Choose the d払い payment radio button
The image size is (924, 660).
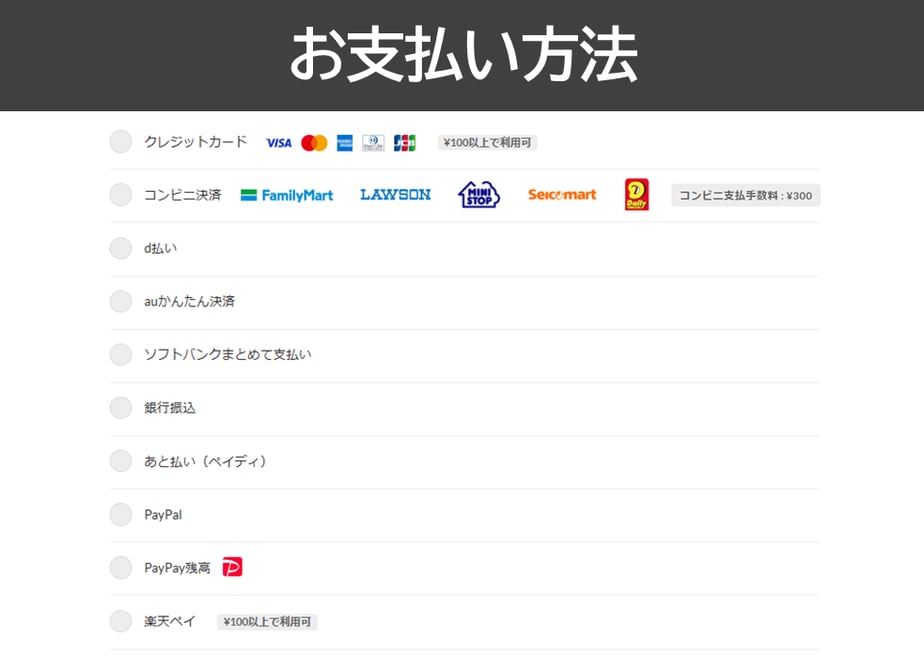pos(121,248)
